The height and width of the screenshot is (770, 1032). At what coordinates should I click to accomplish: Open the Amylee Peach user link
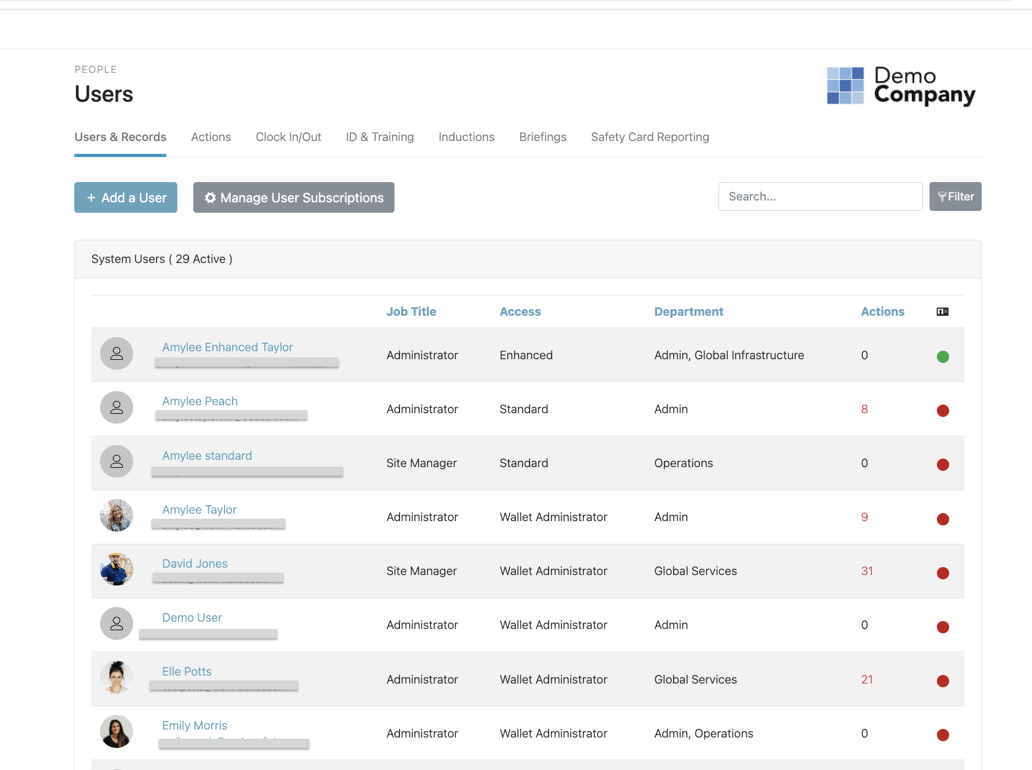[200, 401]
